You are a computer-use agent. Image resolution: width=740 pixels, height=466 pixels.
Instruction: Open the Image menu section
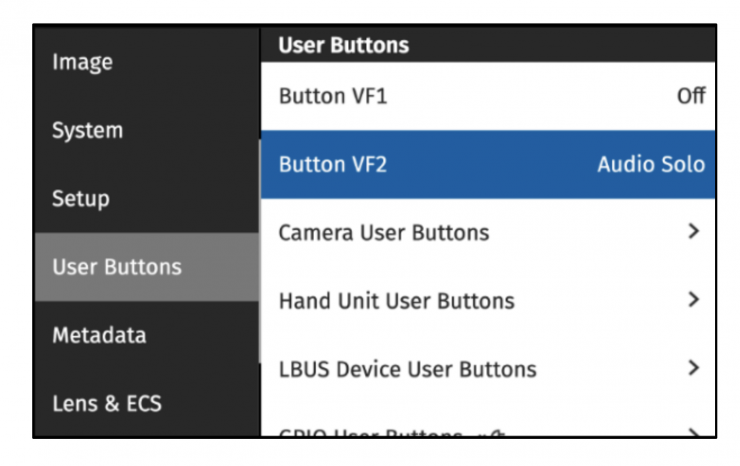click(82, 62)
